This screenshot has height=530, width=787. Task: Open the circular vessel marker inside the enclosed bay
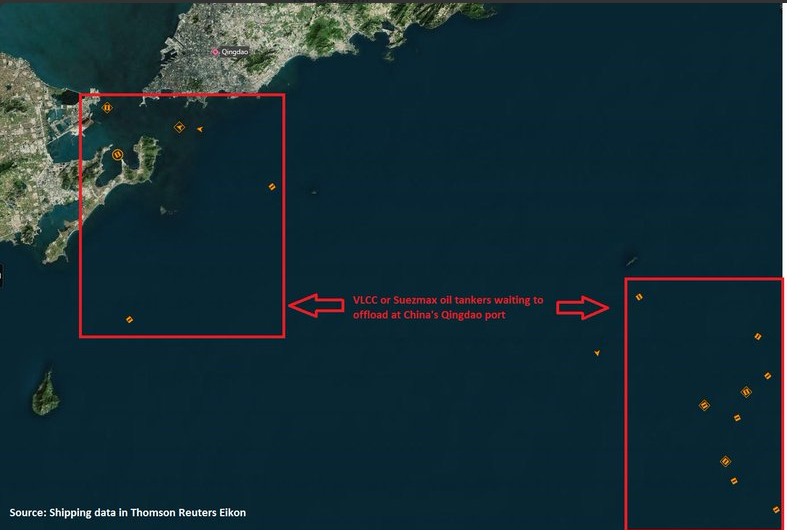(x=117, y=155)
